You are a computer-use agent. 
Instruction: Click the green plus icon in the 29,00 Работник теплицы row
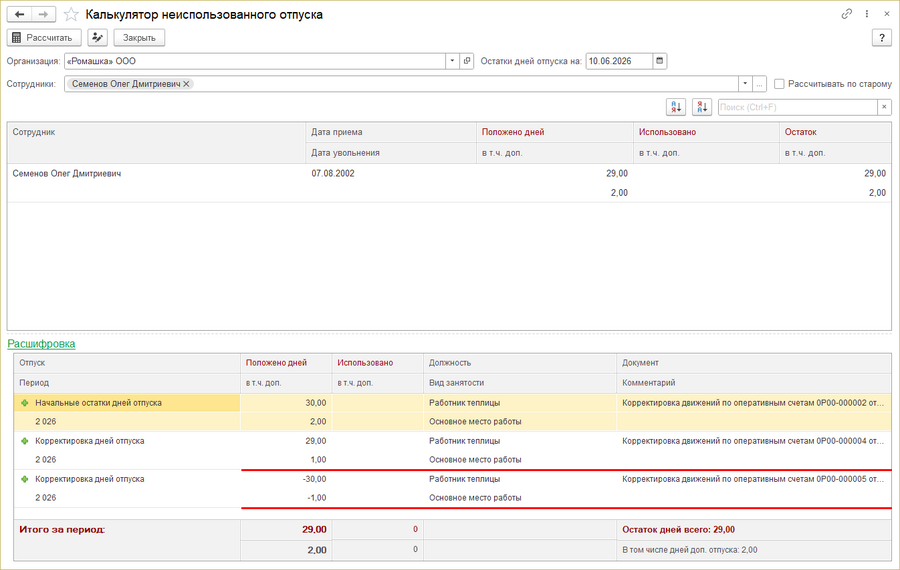click(25, 441)
